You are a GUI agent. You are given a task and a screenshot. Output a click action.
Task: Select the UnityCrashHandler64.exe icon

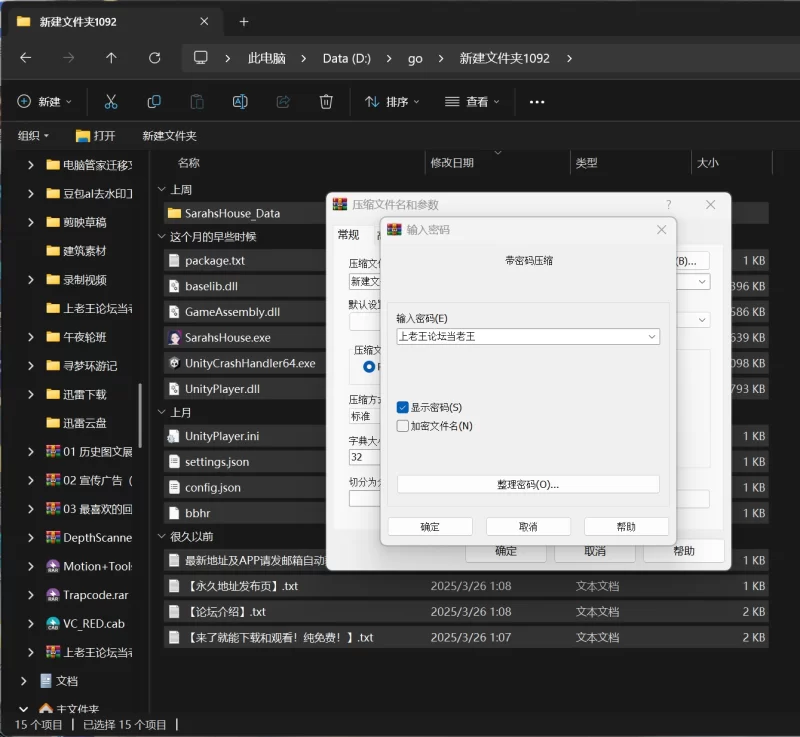tap(174, 363)
